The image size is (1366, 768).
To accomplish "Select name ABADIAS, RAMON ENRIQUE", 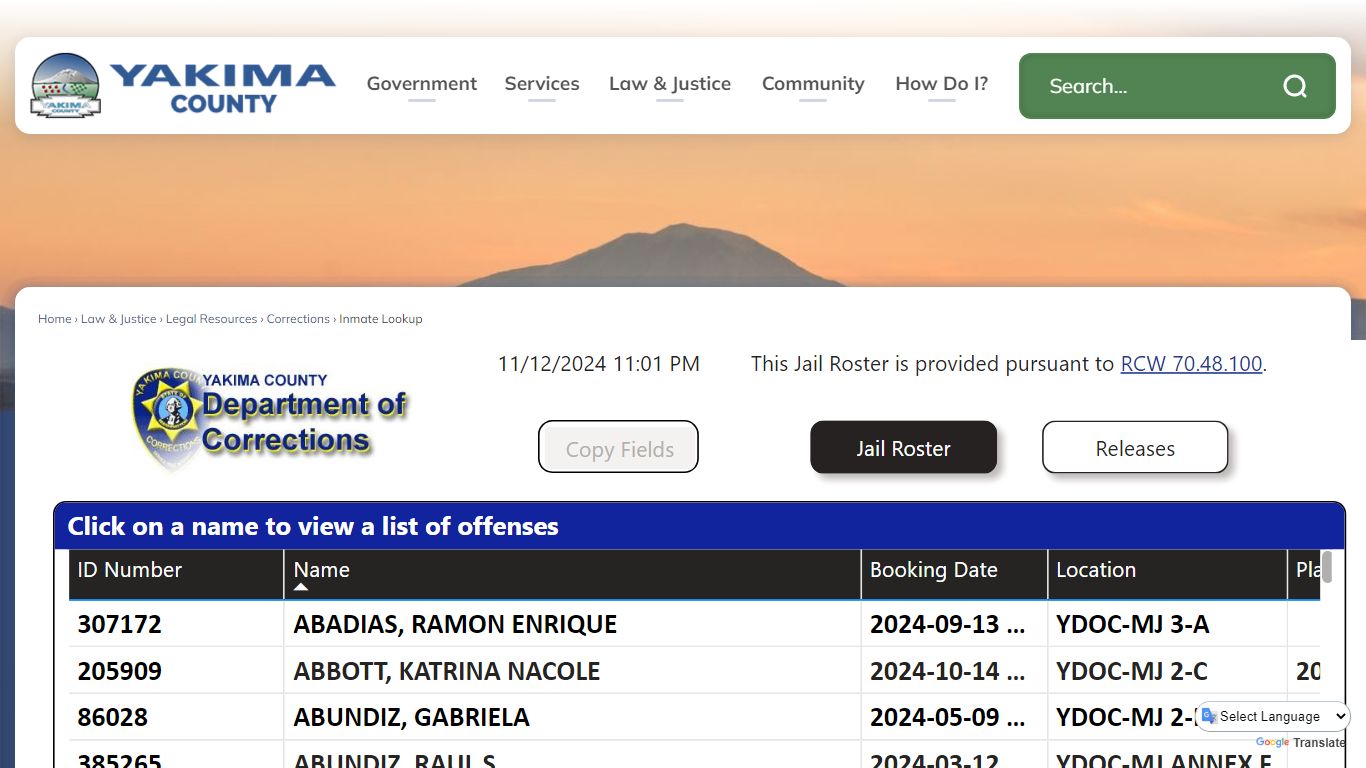I will (x=455, y=624).
